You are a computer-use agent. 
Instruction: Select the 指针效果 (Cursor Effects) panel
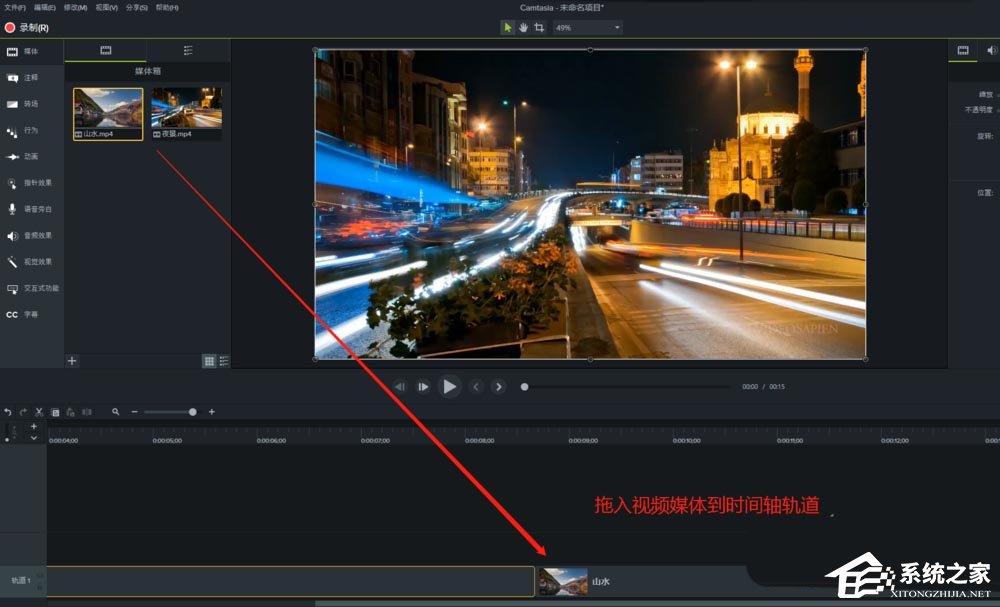coord(30,183)
